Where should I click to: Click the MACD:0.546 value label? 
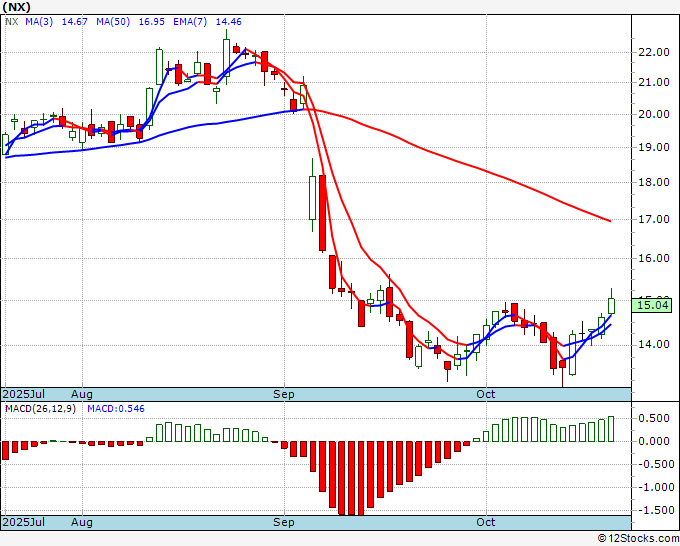pyautogui.click(x=116, y=409)
